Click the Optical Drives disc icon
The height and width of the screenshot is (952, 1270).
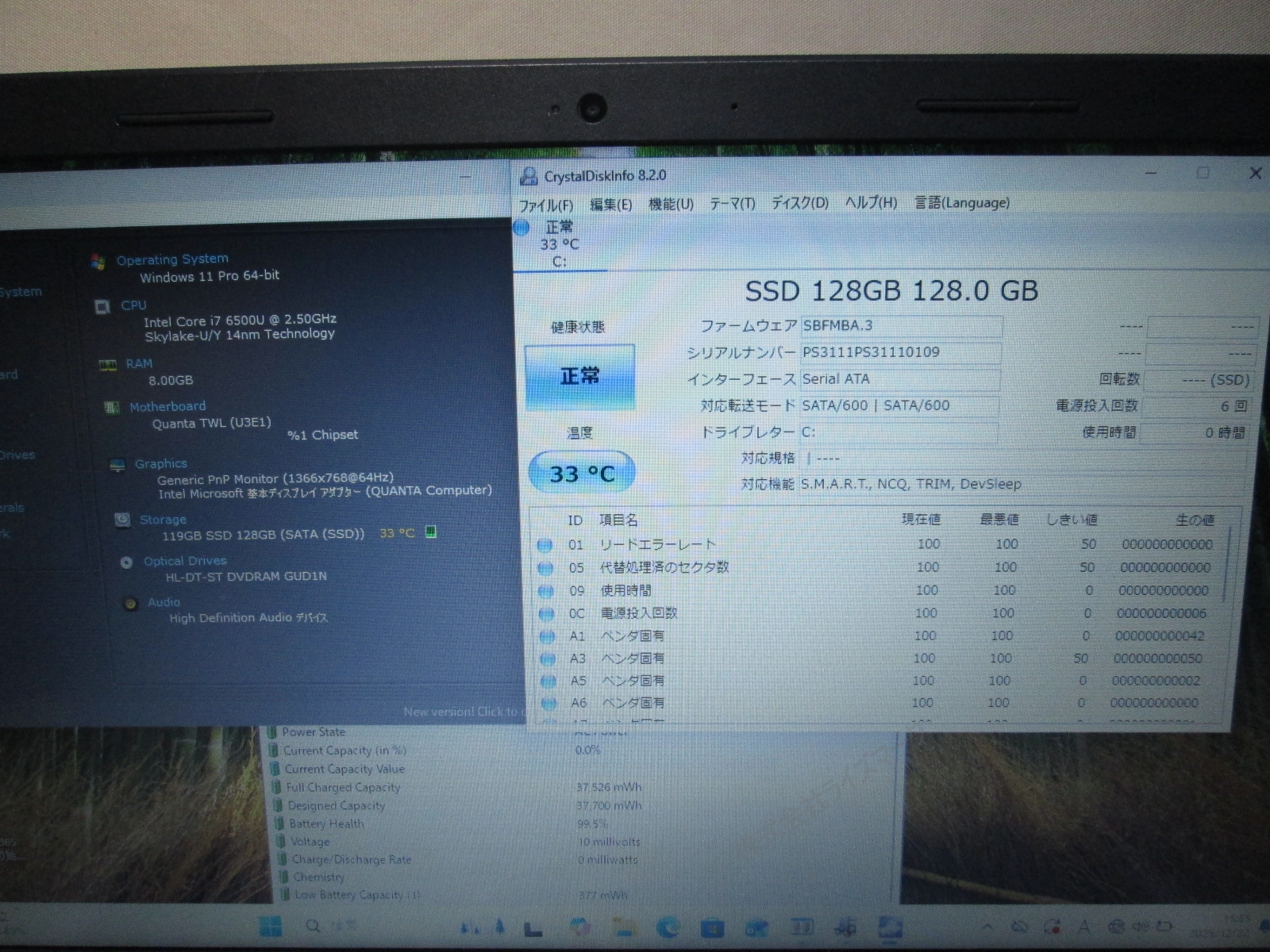(x=126, y=562)
